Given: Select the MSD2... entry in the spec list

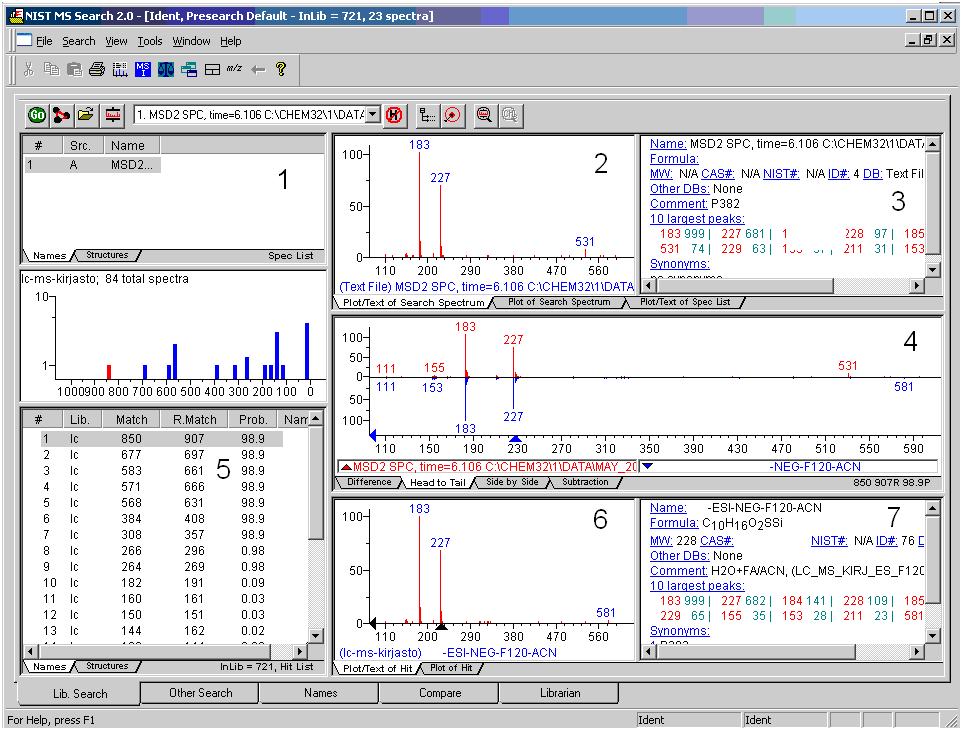Looking at the screenshot, I should click(x=93, y=164).
